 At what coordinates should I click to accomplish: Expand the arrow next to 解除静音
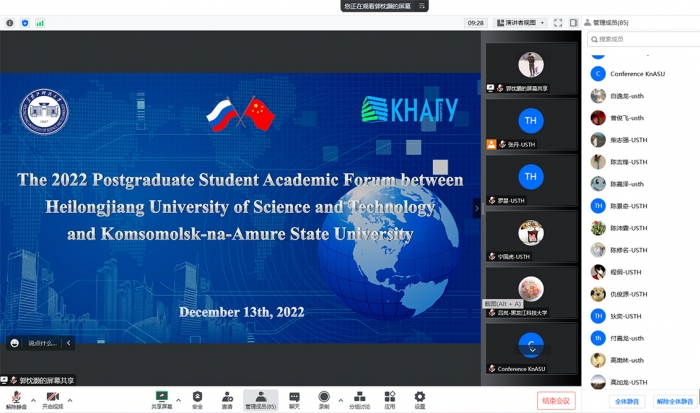tap(33, 400)
